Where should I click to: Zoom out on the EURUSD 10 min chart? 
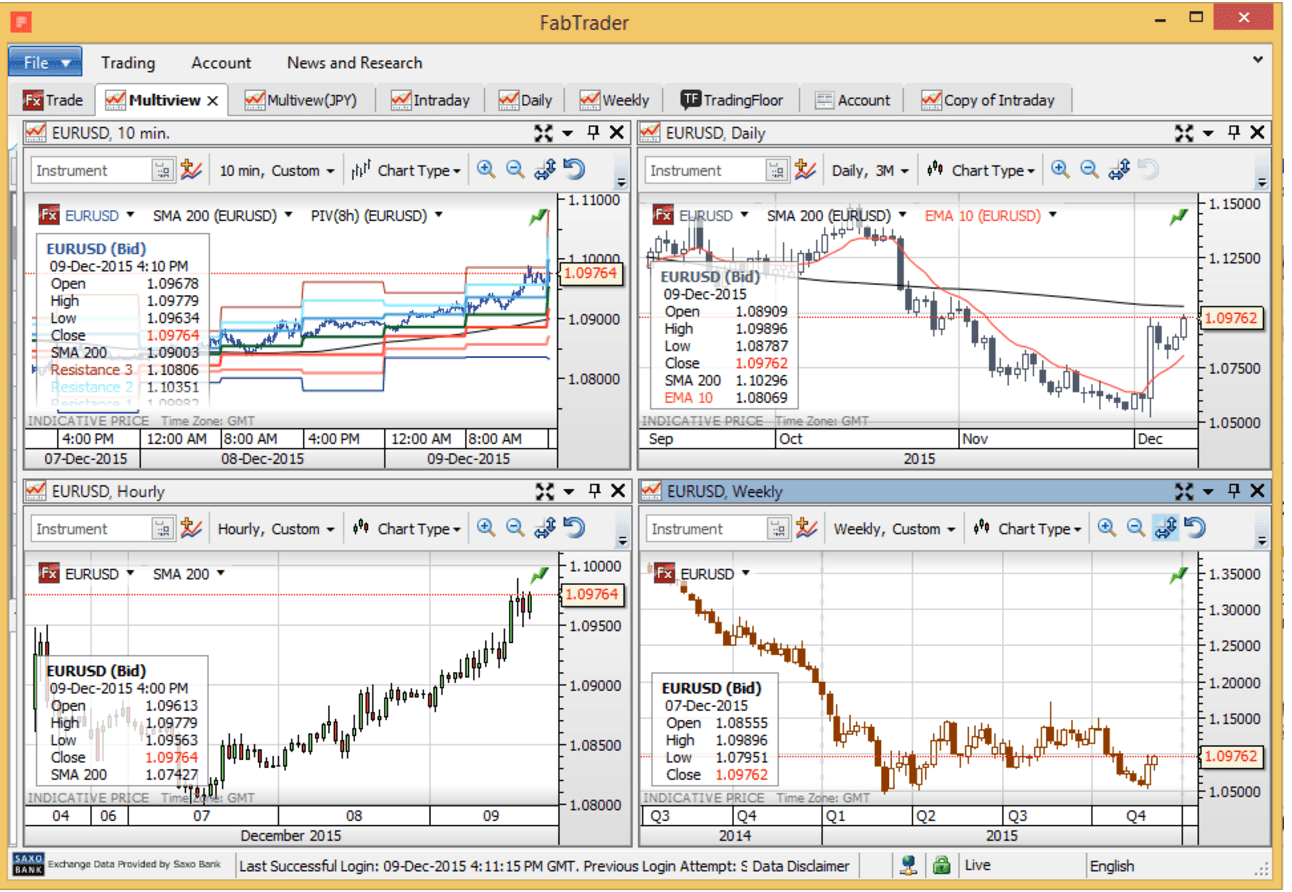tap(515, 169)
